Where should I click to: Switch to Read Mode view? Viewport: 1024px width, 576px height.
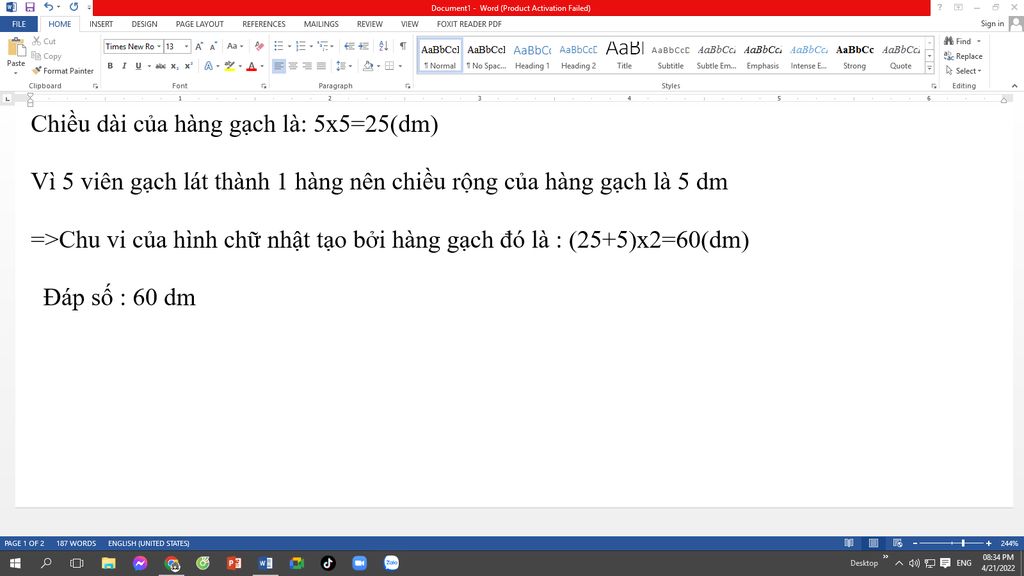[x=849, y=543]
